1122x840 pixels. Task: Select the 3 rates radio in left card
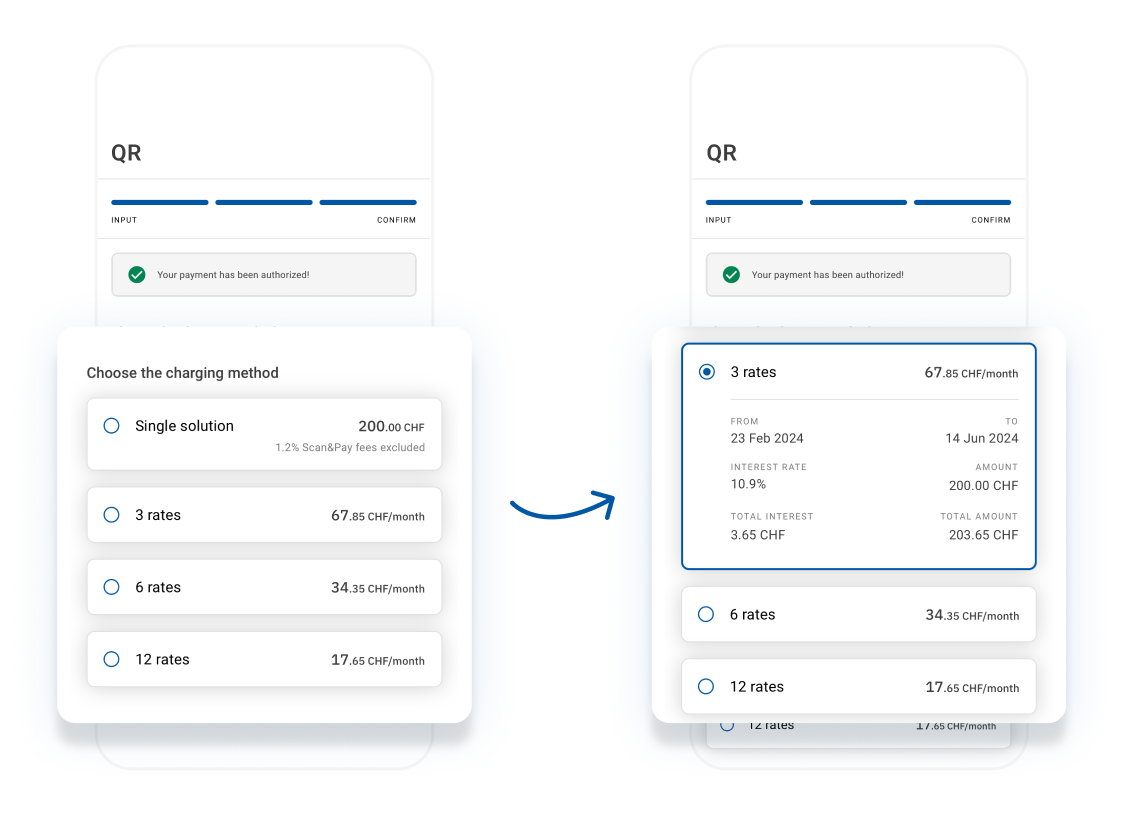point(112,514)
